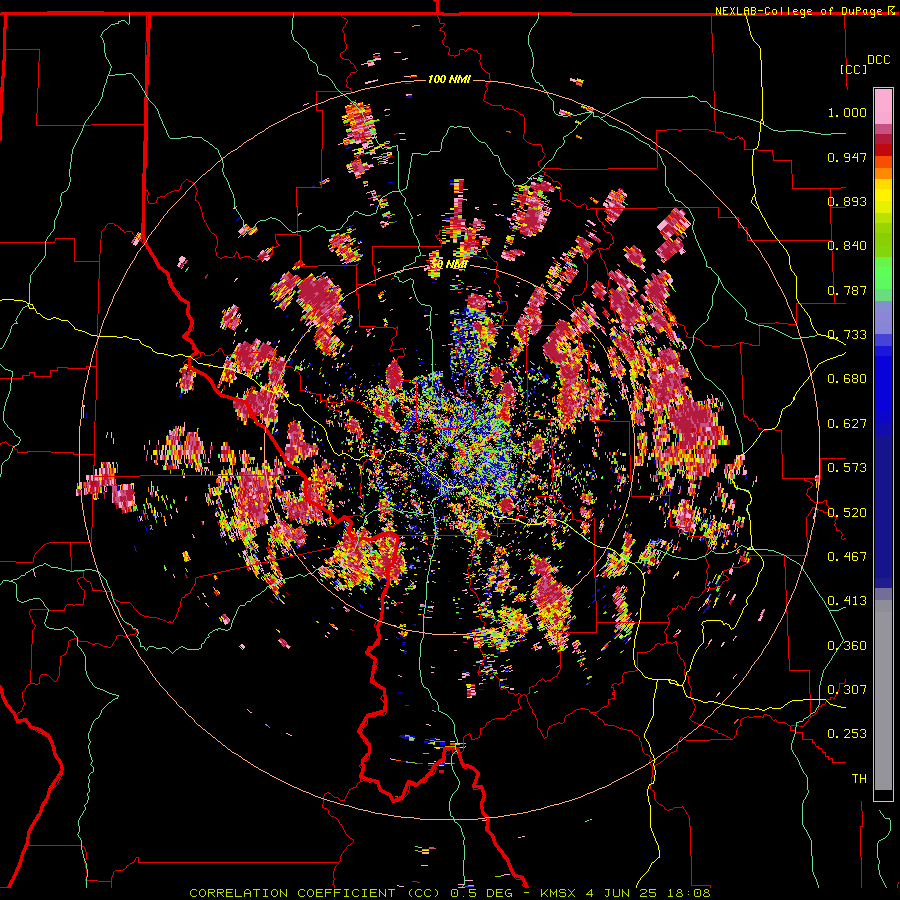Image resolution: width=900 pixels, height=900 pixels.
Task: Pick the gray color bar segment
Action: (883, 695)
